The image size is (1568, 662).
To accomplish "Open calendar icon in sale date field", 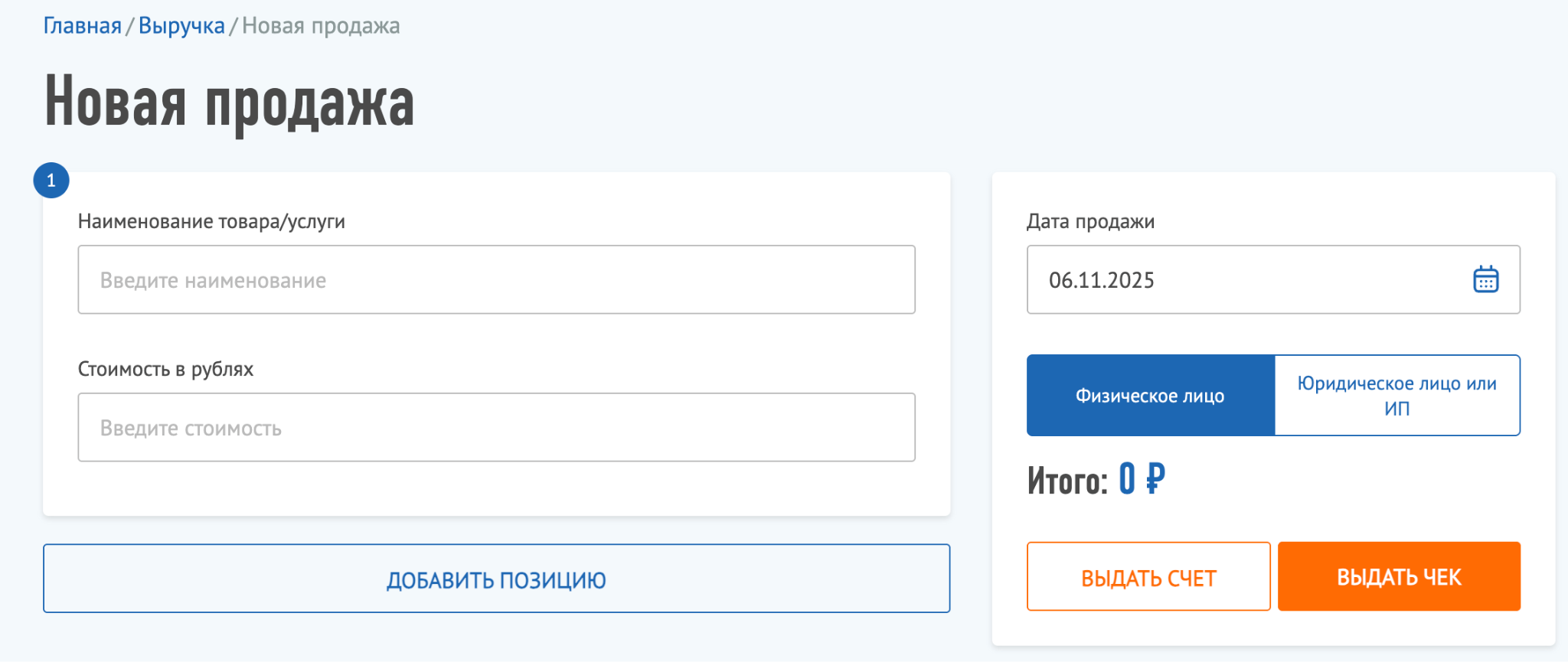I will [x=1485, y=279].
